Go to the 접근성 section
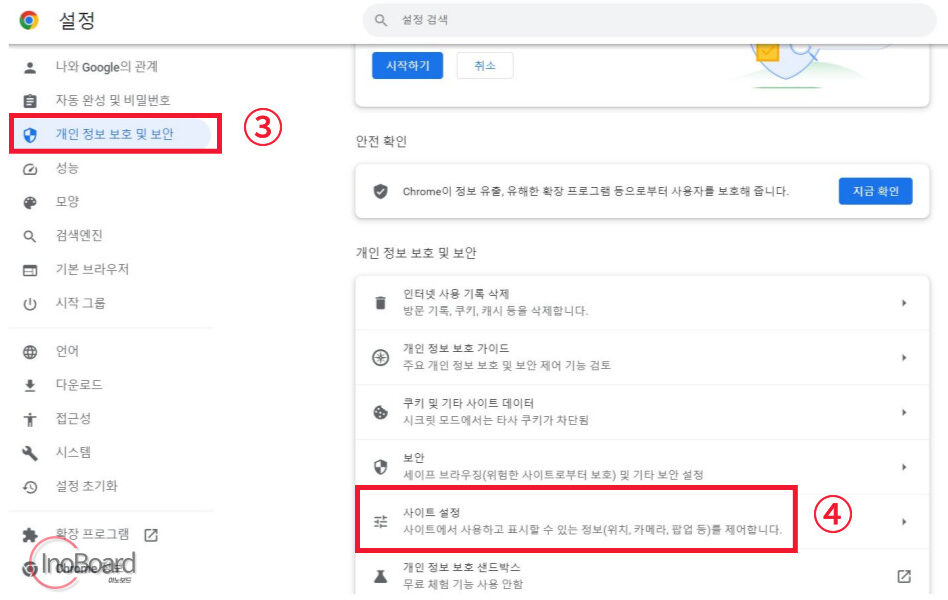The height and width of the screenshot is (600, 948). 73,419
